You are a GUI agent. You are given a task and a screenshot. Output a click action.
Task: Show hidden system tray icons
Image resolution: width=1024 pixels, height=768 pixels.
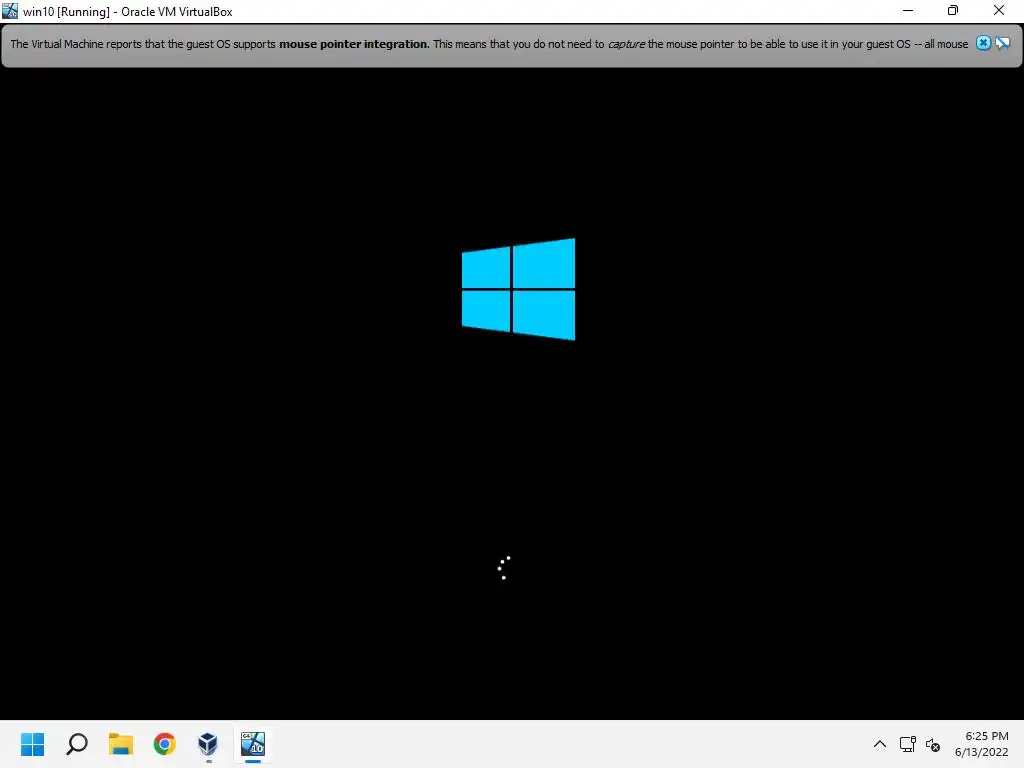[x=880, y=744]
